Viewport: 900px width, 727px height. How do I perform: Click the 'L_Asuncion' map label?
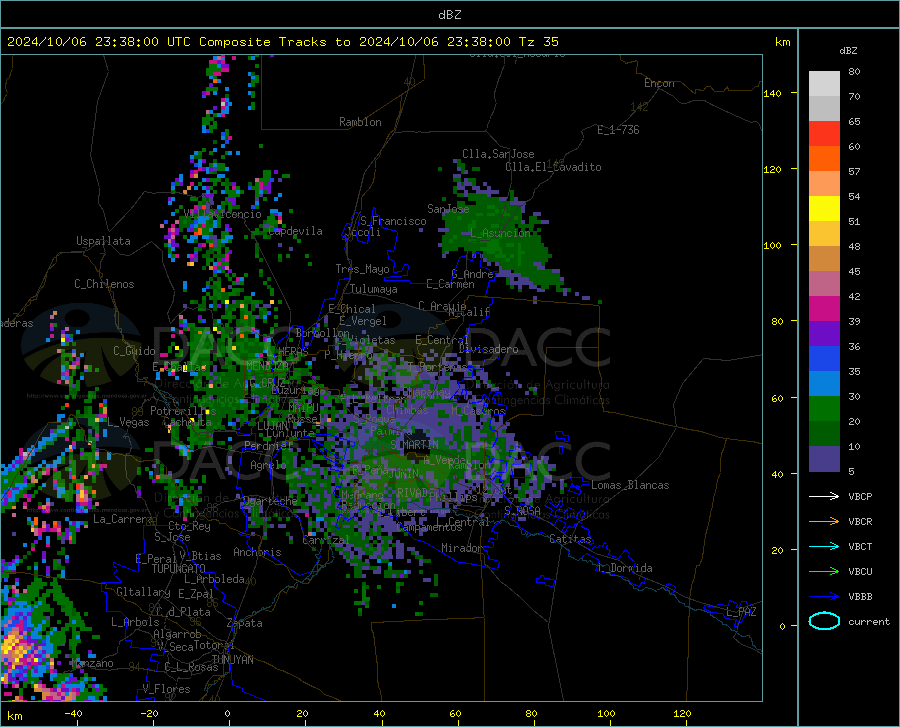pyautogui.click(x=501, y=233)
